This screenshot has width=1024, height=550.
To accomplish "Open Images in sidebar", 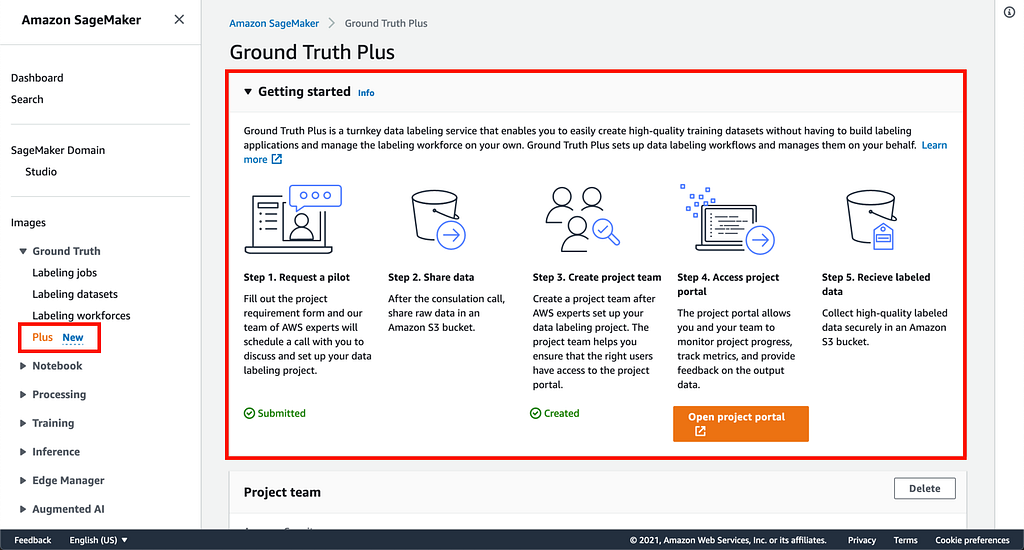I will coord(28,223).
